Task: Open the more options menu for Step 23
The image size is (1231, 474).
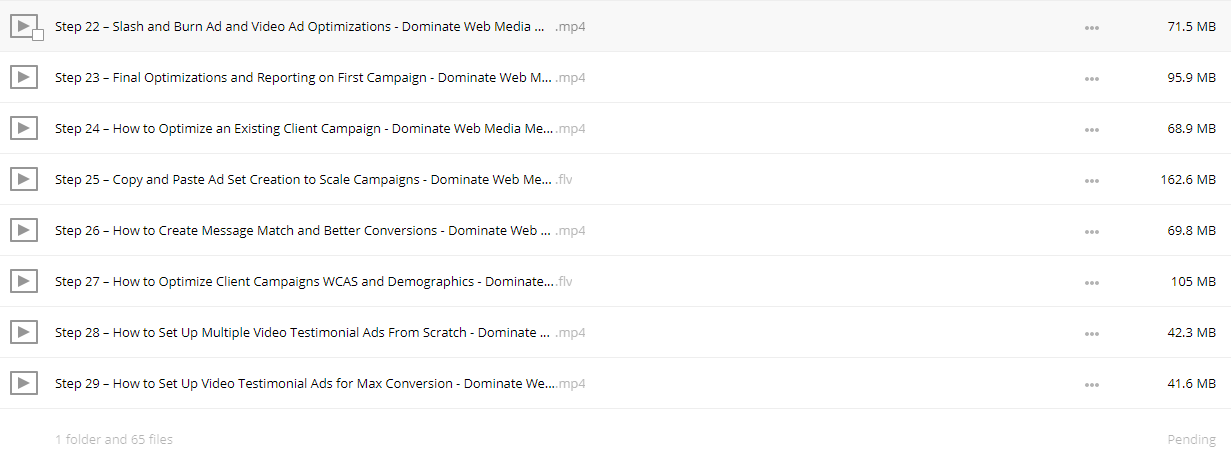Action: pos(1092,78)
